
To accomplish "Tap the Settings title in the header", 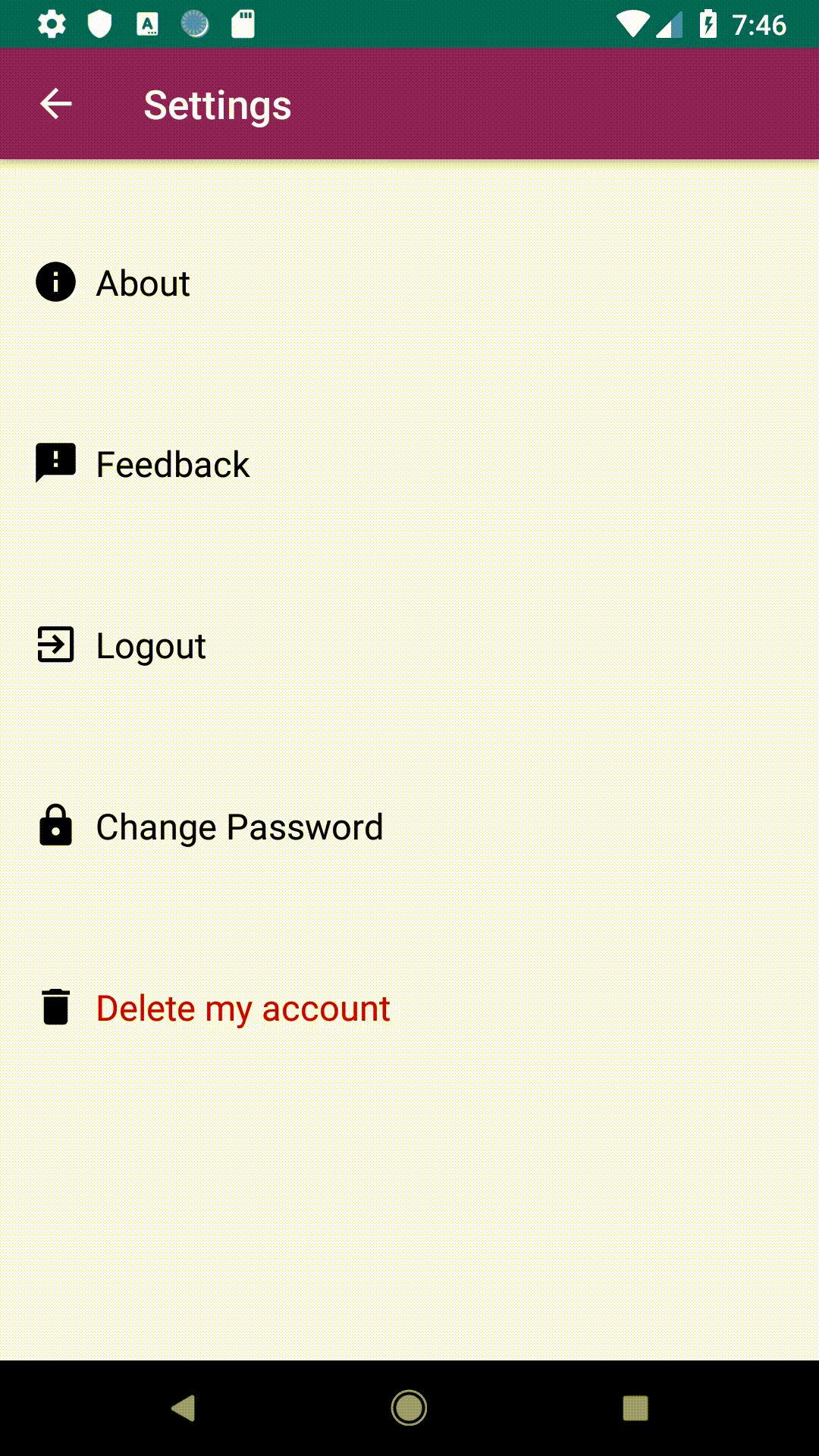I will pyautogui.click(x=218, y=104).
